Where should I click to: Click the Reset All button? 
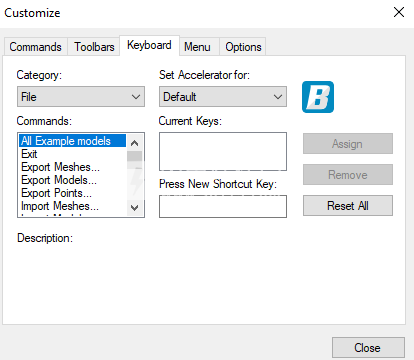pos(348,206)
